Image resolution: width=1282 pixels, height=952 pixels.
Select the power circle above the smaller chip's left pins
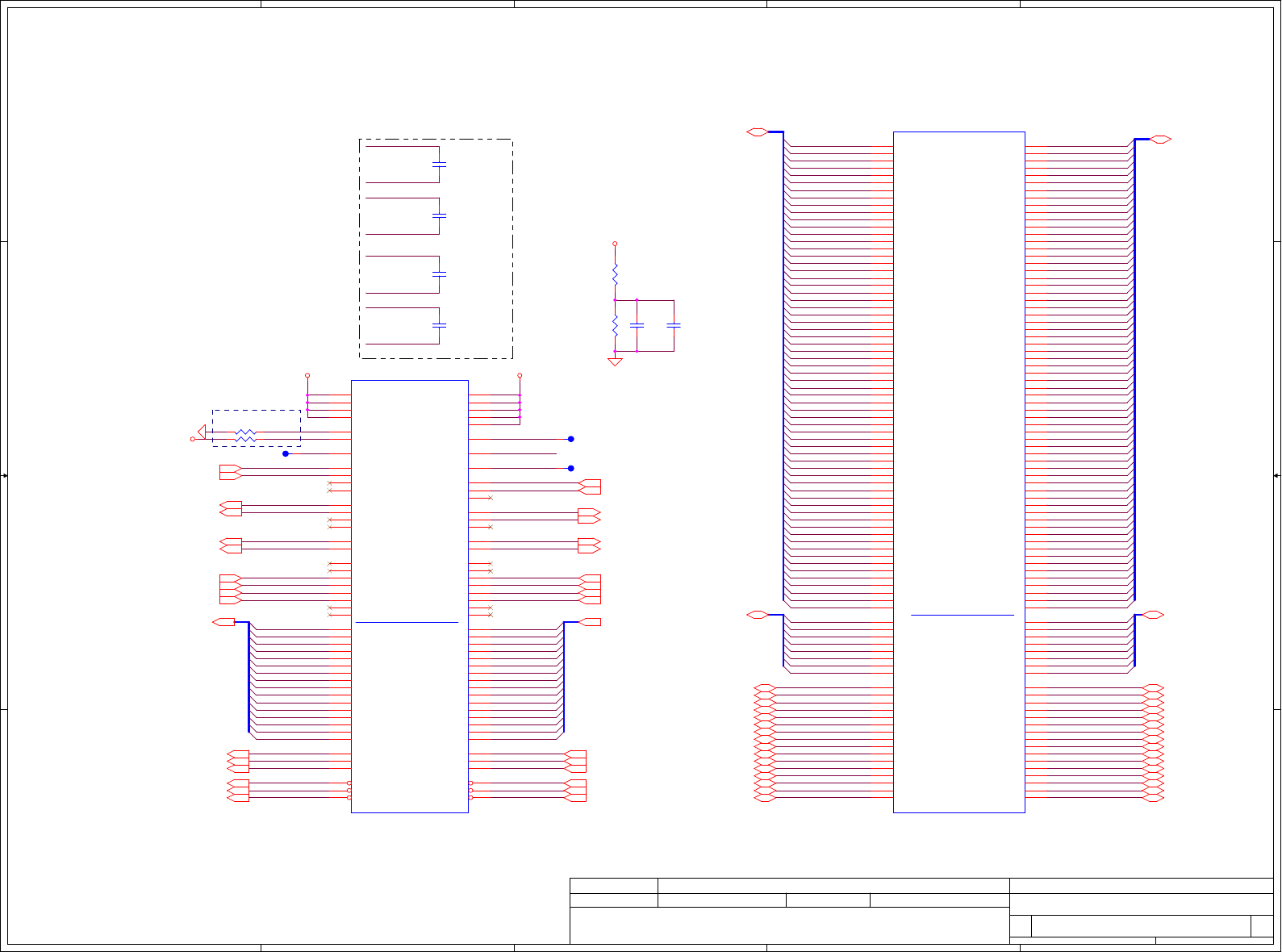click(307, 375)
